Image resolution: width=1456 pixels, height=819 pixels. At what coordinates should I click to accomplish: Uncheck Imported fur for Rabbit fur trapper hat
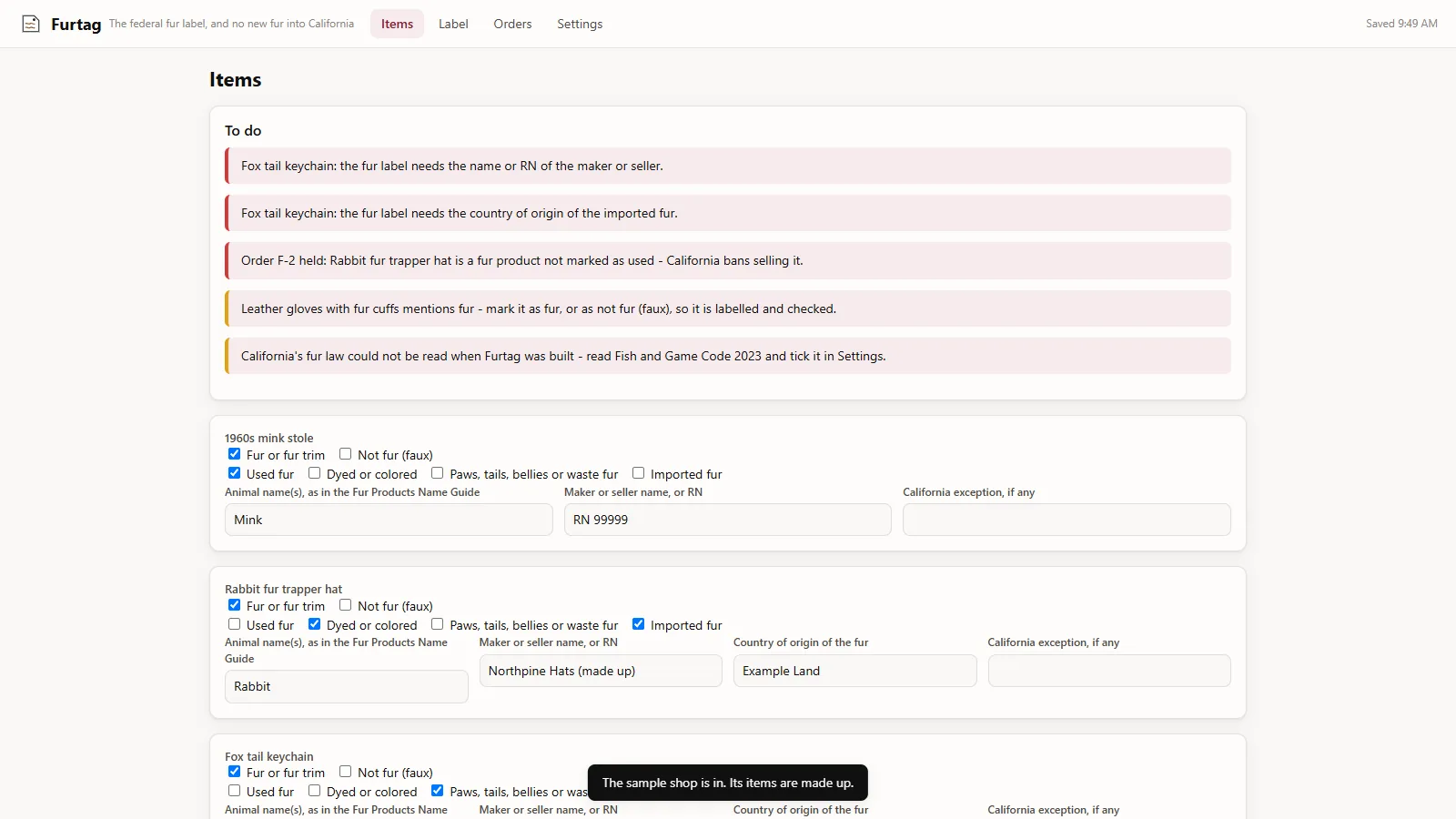tap(638, 624)
